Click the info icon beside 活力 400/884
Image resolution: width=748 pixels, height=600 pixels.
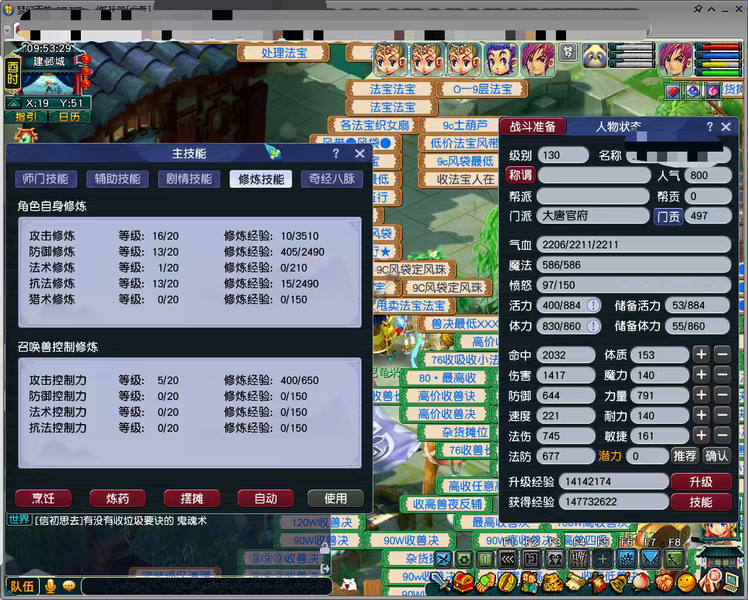(593, 305)
